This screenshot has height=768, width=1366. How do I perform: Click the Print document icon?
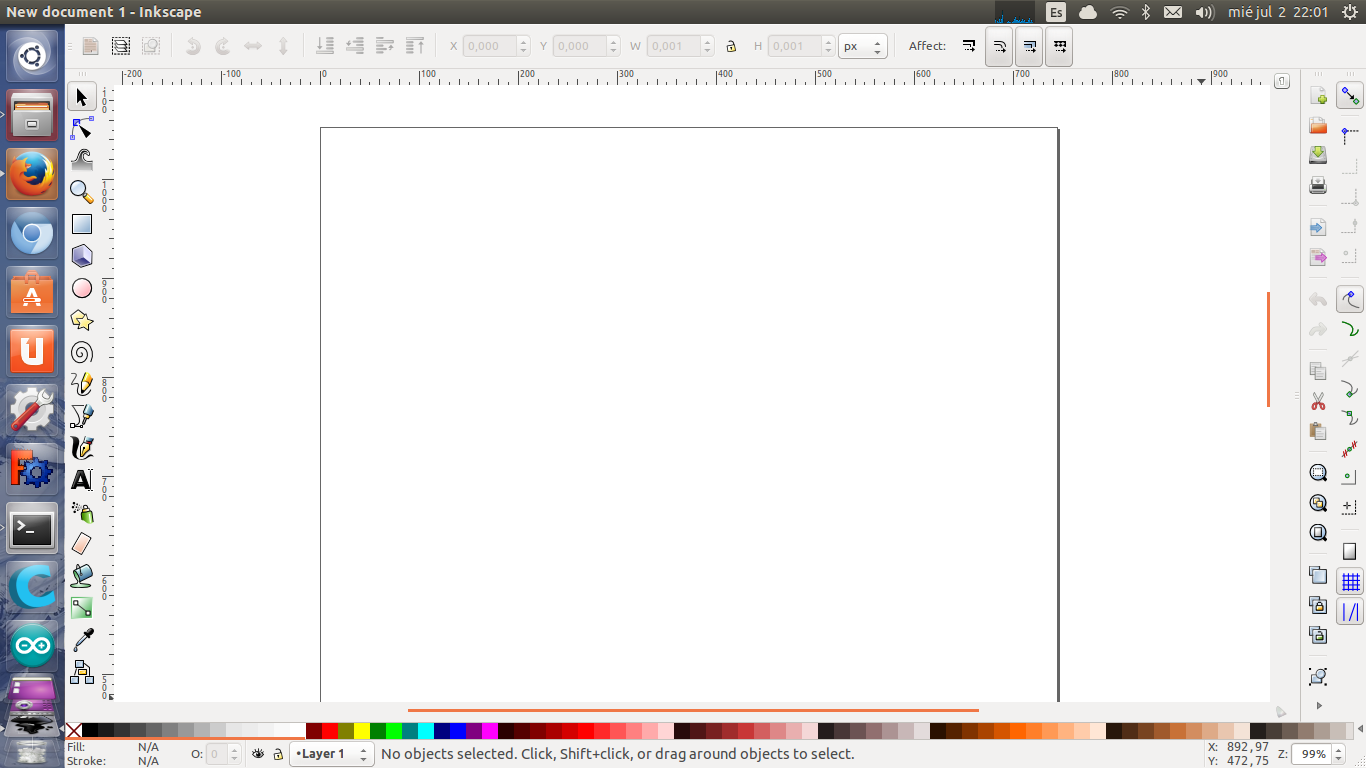click(1318, 185)
